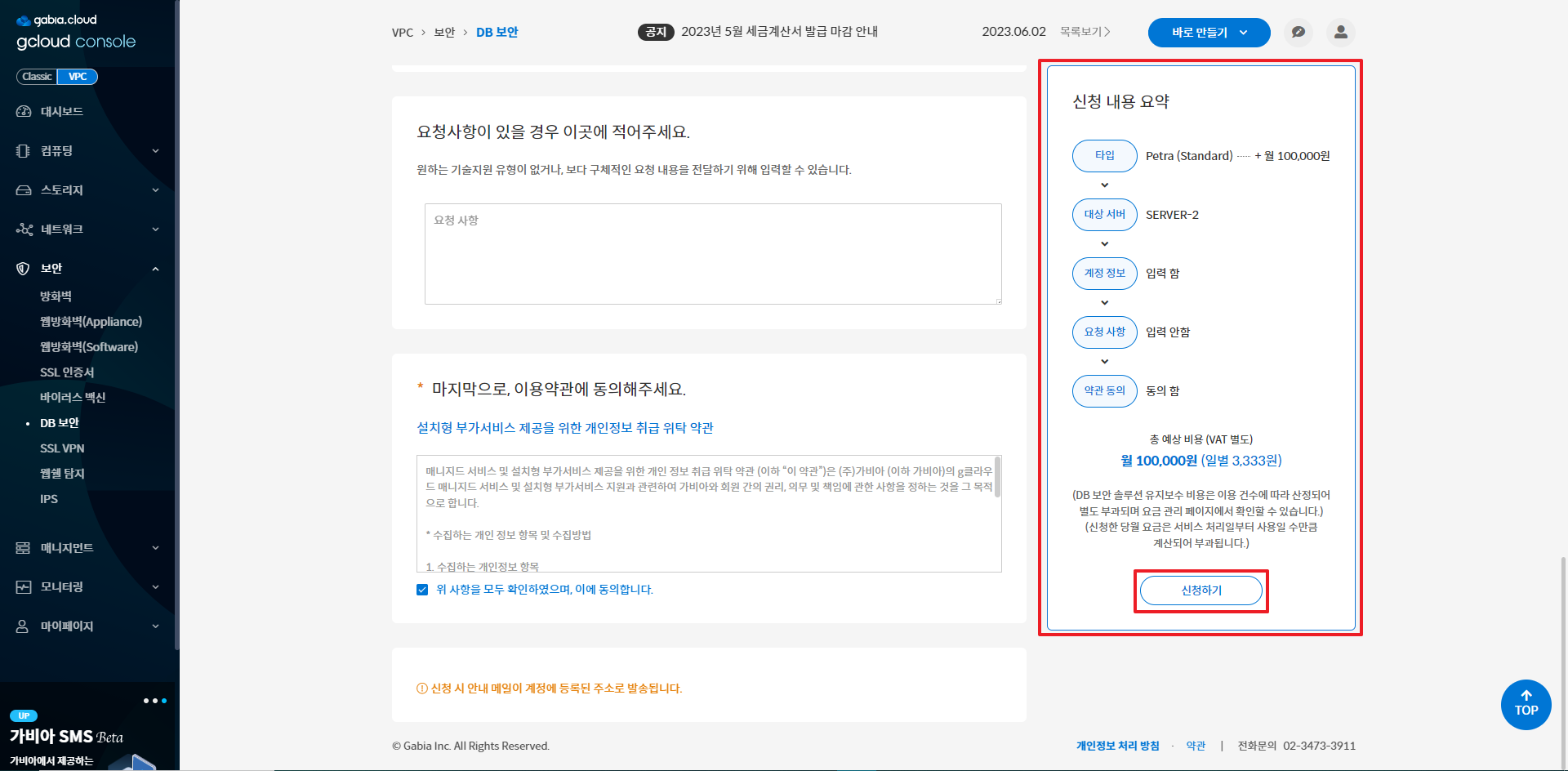Click the 신청하기 submit button
Viewport: 1568px width, 771px height.
pos(1200,591)
